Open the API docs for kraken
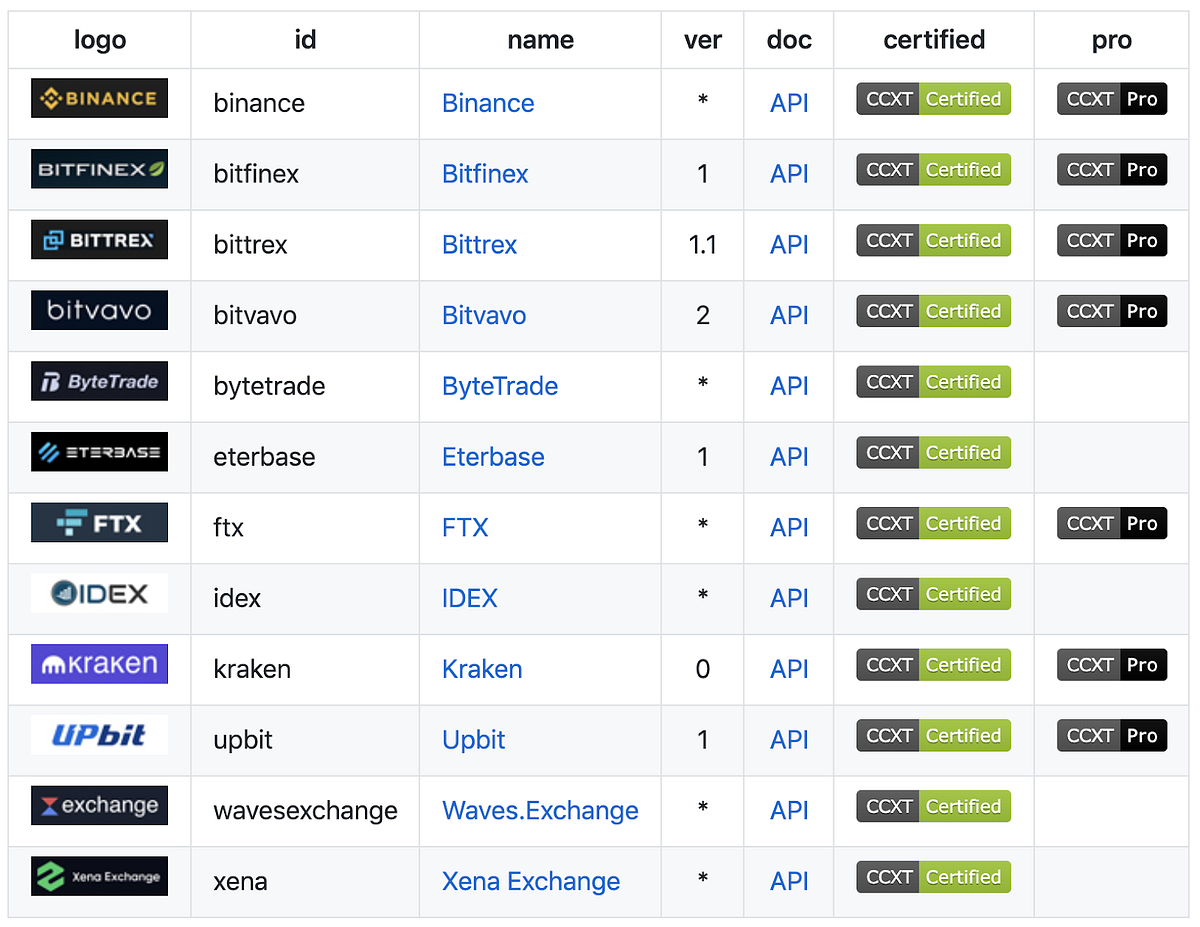Screen dimensions: 1200x927 click(789, 668)
